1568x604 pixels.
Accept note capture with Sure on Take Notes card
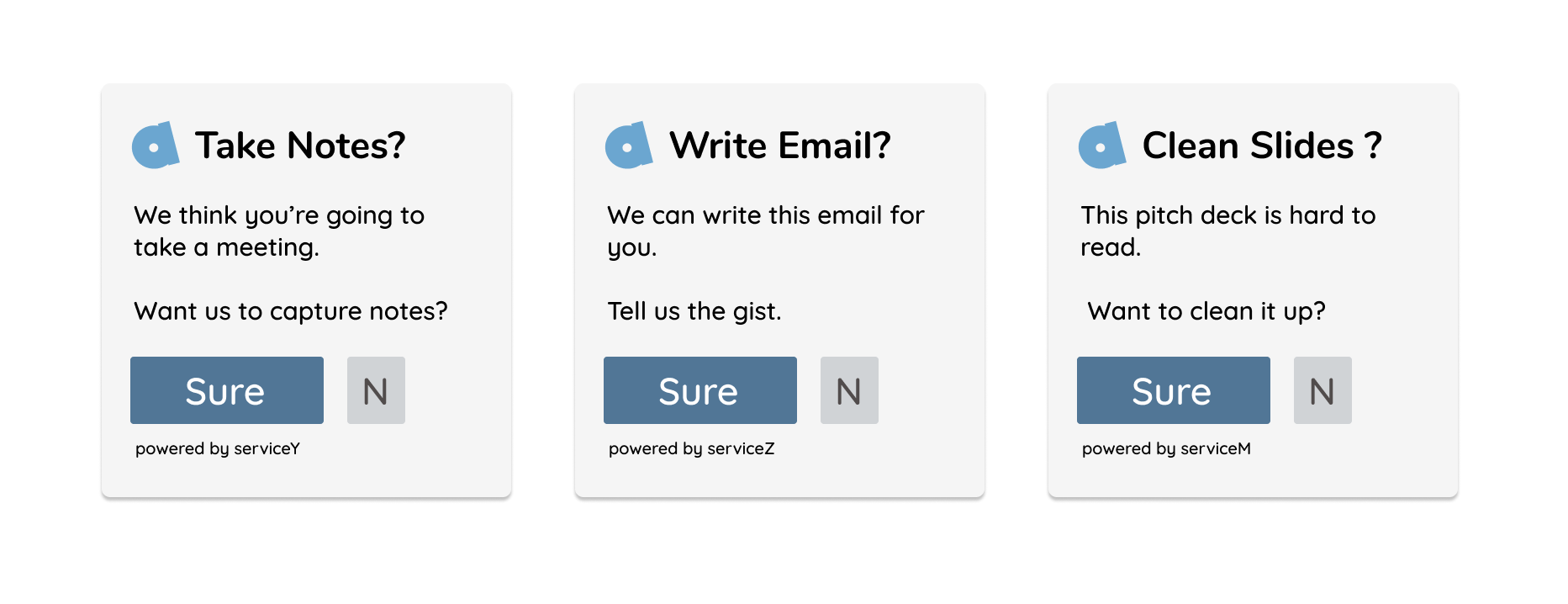(227, 390)
